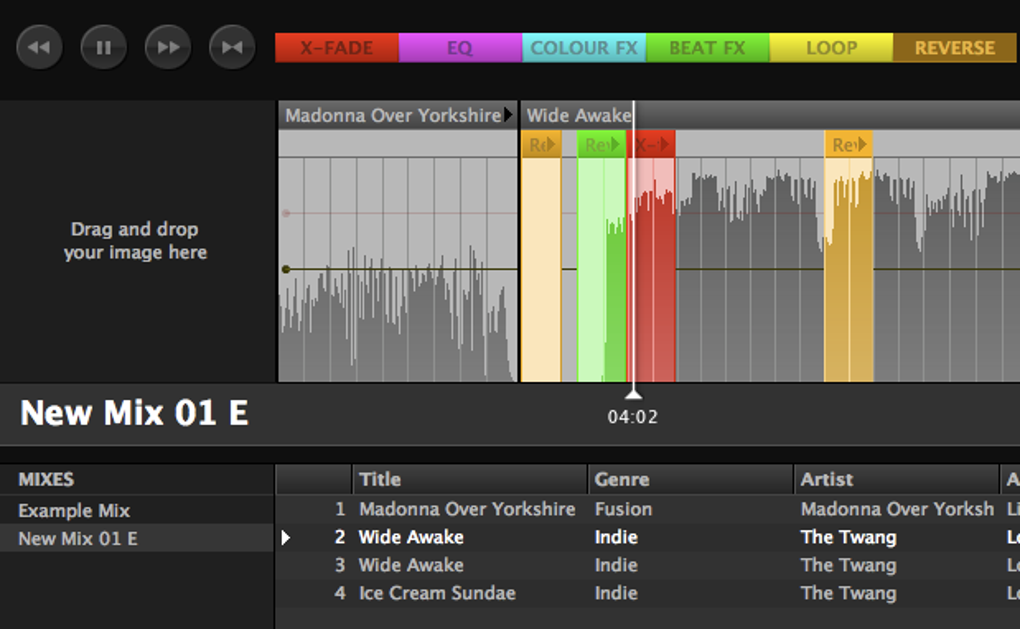Select the LOOP effect button
1020x629 pixels.
(x=831, y=48)
